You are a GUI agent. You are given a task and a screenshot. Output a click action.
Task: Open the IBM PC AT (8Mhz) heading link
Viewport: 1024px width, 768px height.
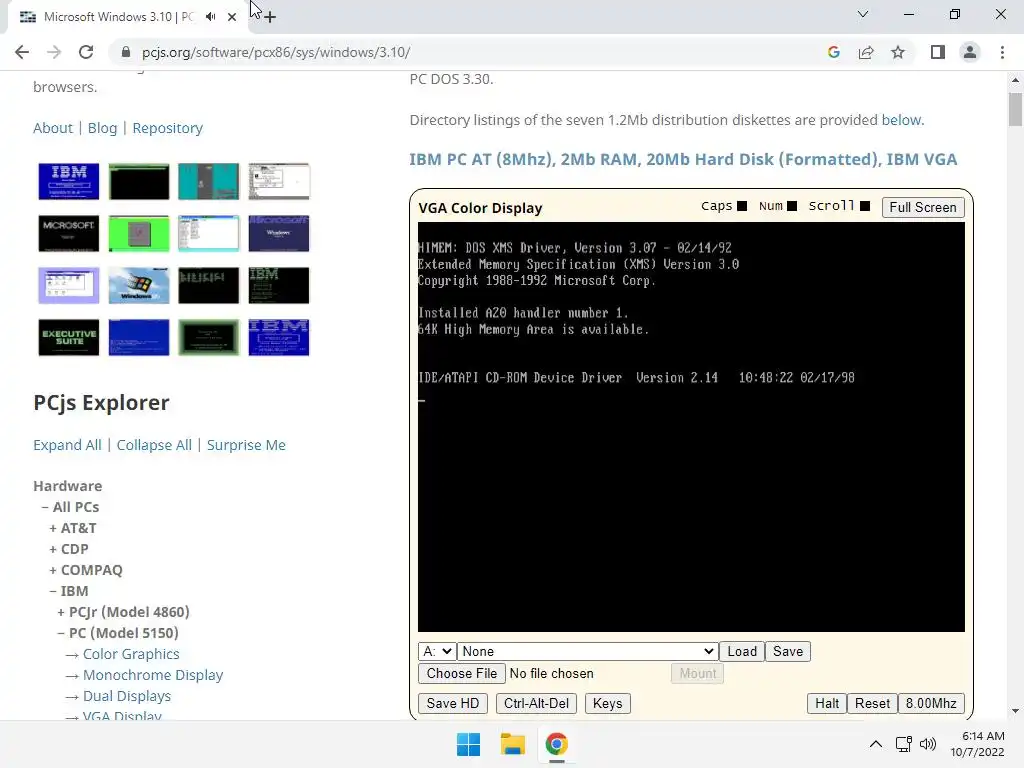(x=683, y=159)
